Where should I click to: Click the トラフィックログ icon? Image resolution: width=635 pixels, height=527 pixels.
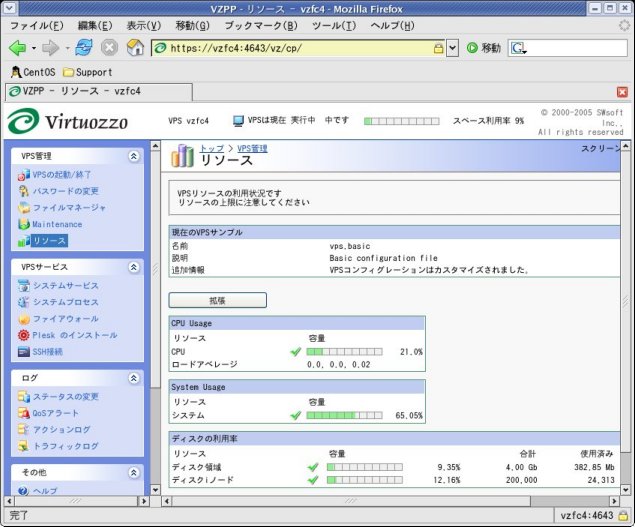tap(24, 446)
